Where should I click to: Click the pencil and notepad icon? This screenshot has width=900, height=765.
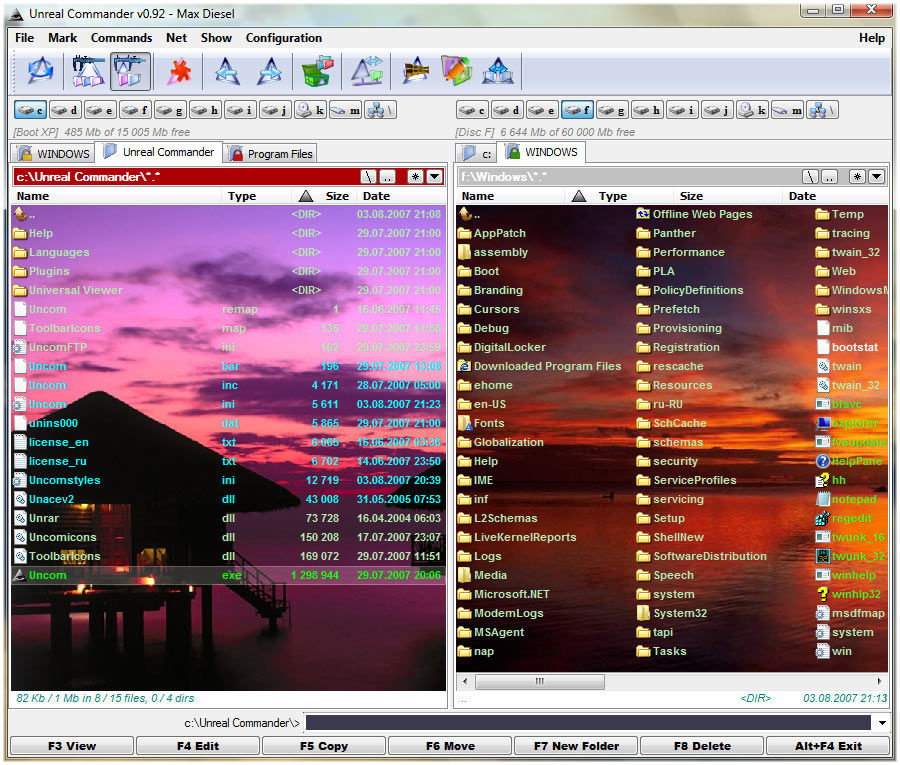pyautogui.click(x=456, y=72)
